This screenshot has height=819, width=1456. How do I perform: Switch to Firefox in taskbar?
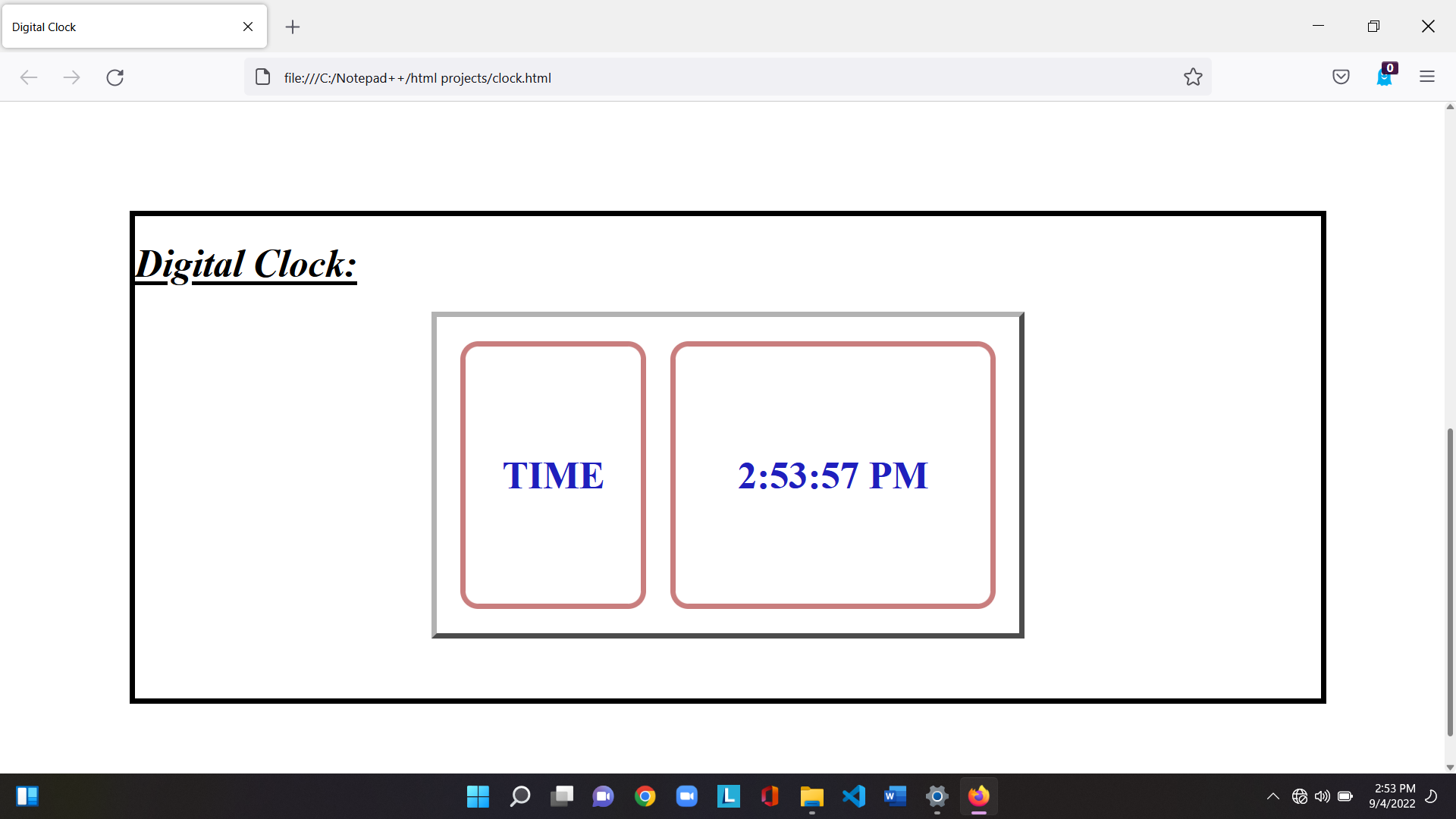979,796
